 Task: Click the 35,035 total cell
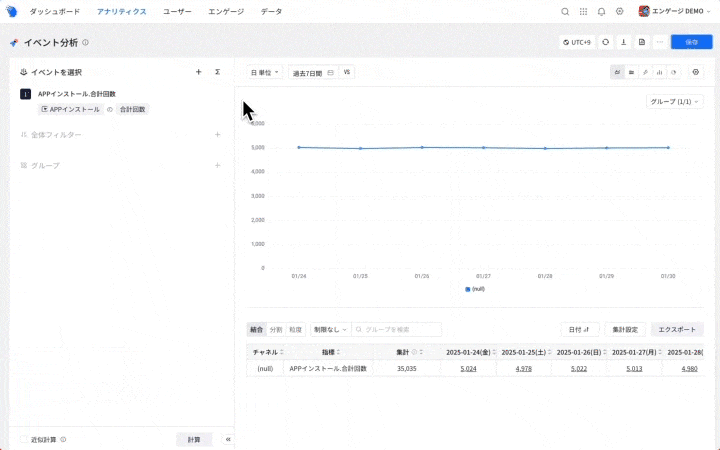tap(407, 369)
